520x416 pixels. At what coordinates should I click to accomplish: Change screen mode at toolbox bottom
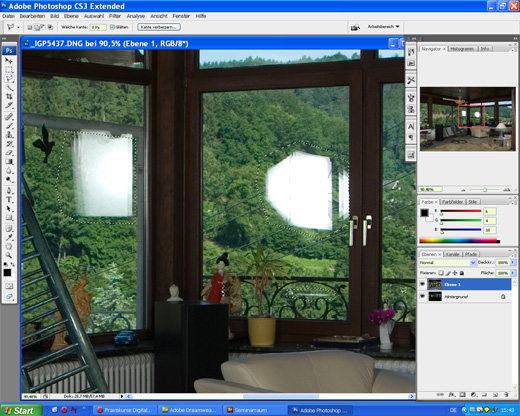9,296
